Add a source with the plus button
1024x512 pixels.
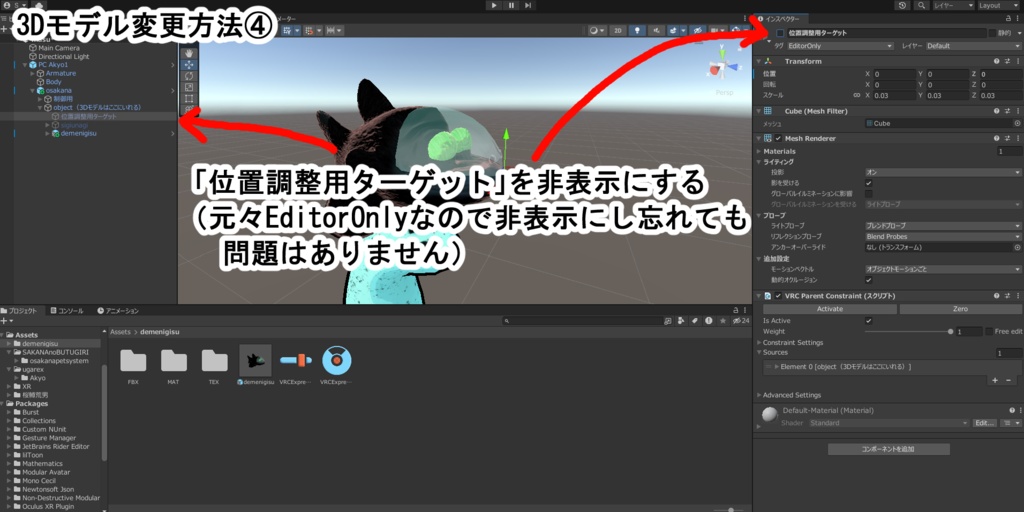(995, 380)
